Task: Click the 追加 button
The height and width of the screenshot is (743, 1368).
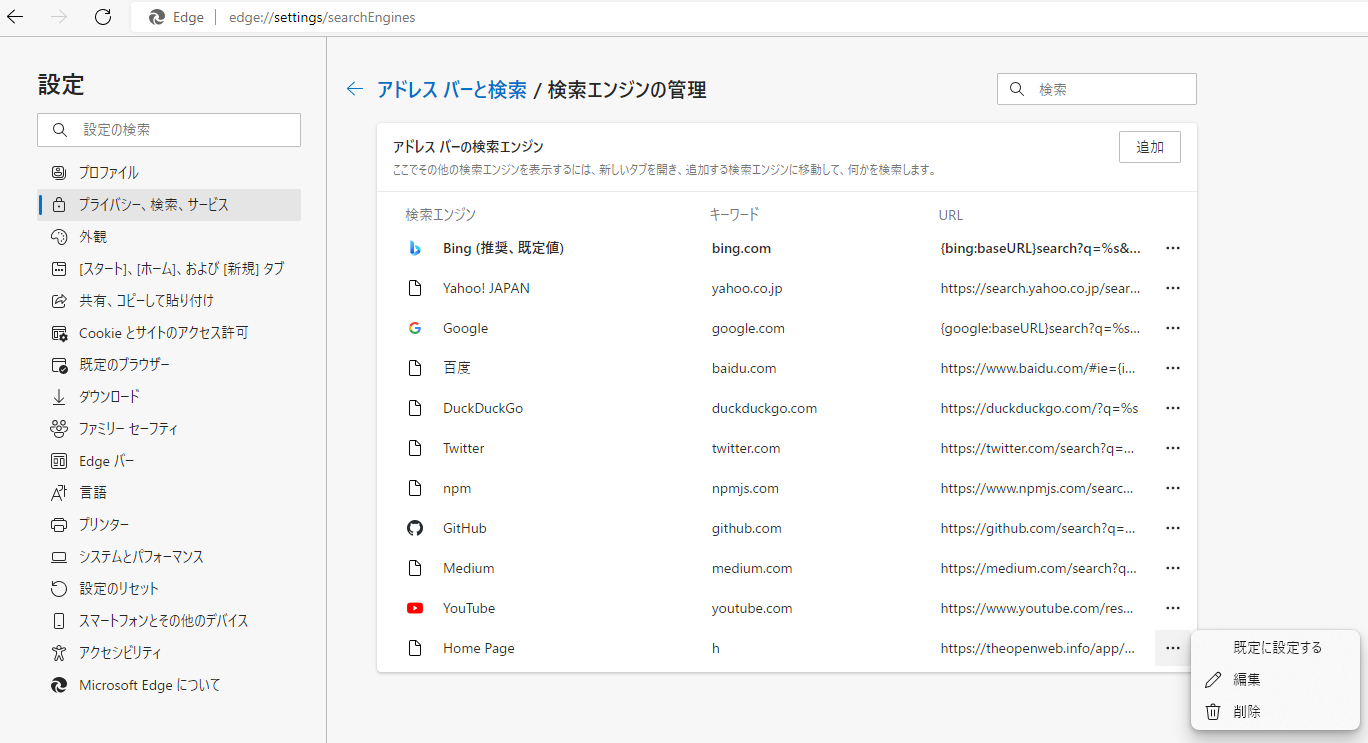Action: 1150,147
